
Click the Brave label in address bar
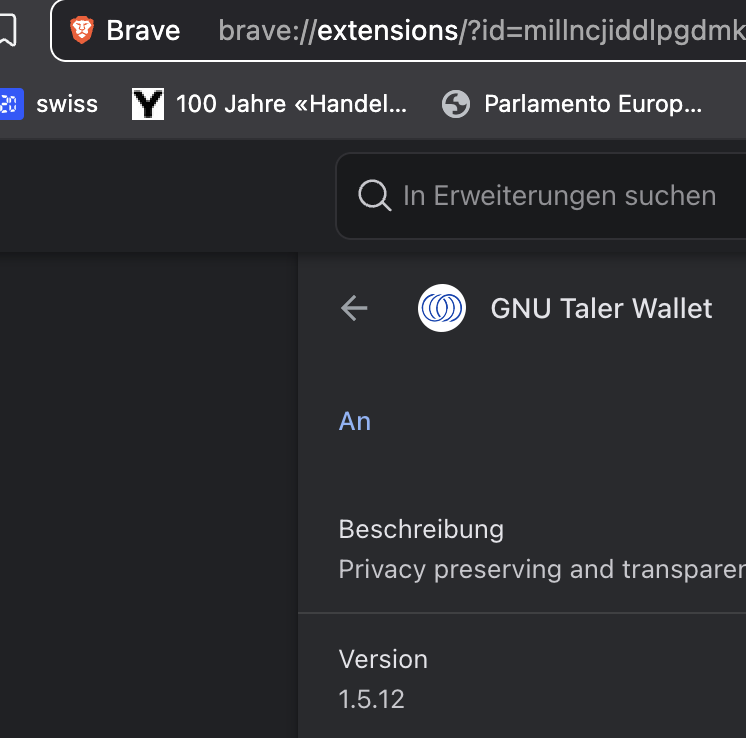coord(143,30)
